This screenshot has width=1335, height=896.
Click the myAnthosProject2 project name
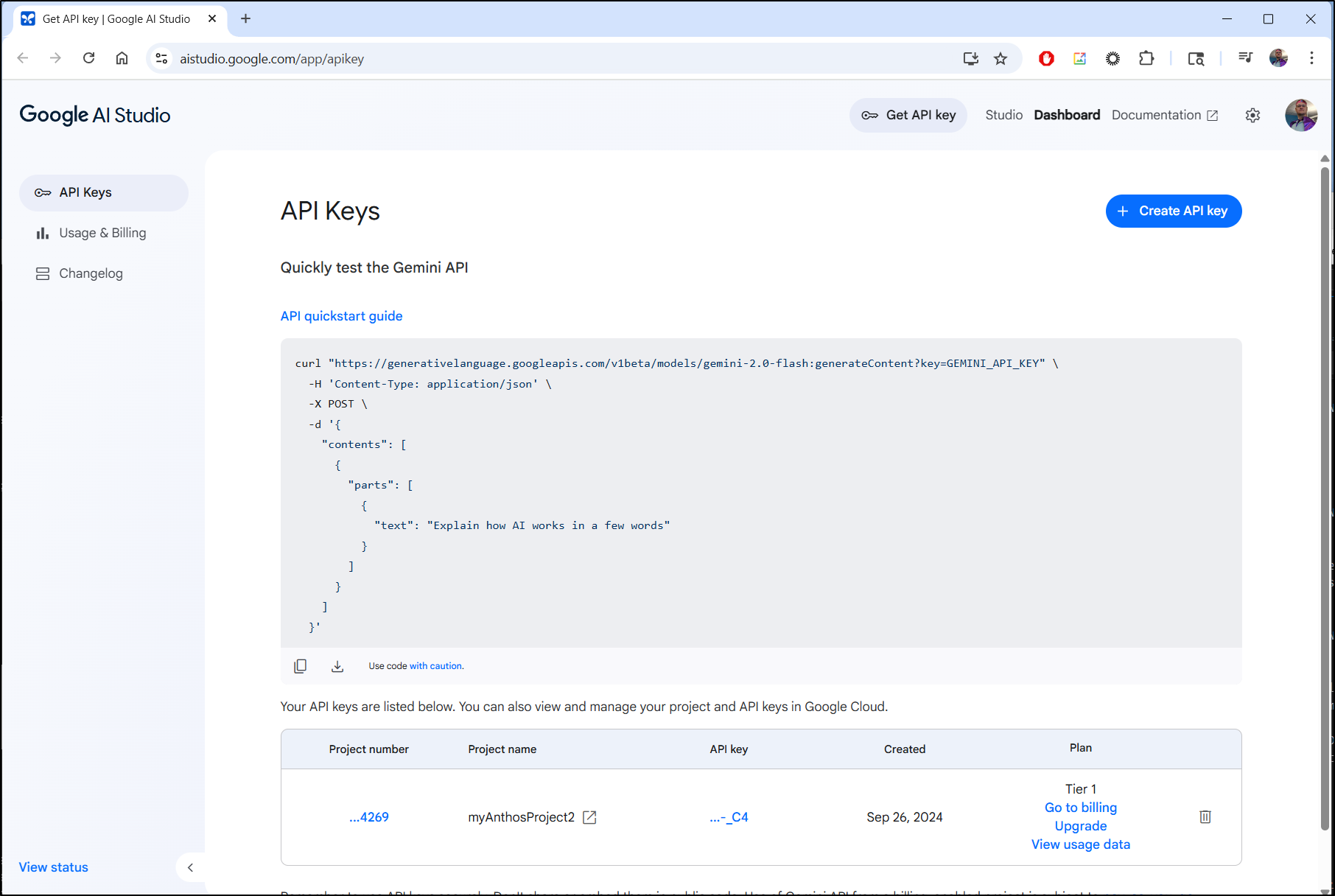tap(522, 817)
